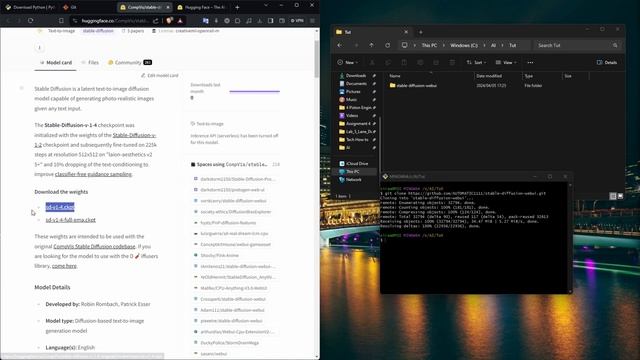
Task: Open Music in Explorer sidebar
Action: click(x=351, y=100)
